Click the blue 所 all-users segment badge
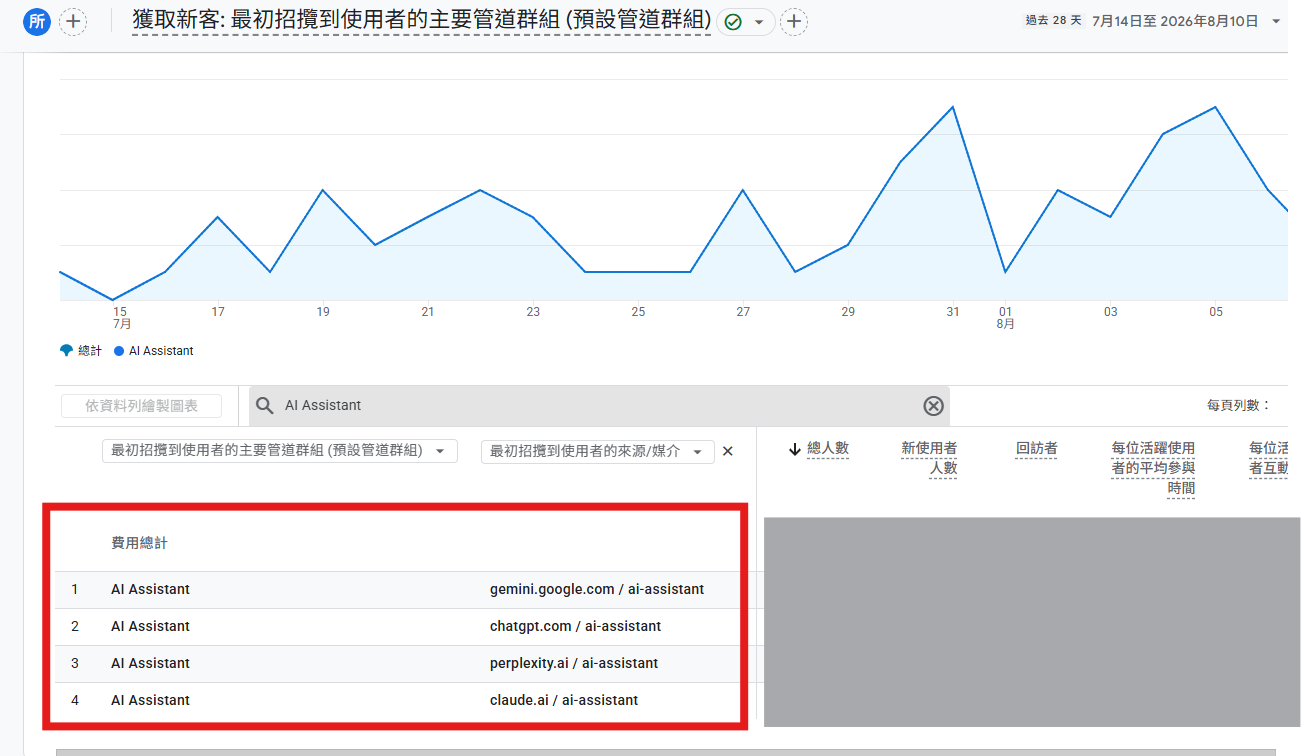 click(x=37, y=21)
